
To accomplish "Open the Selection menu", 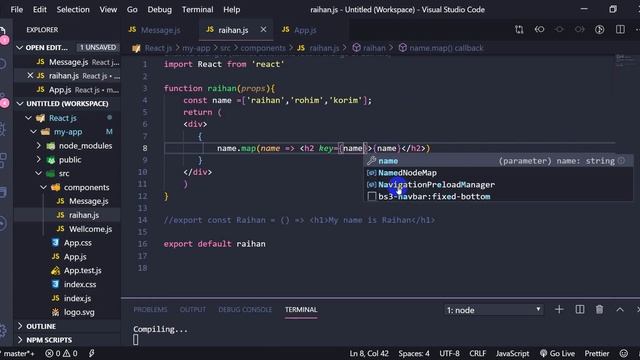I will tap(73, 9).
